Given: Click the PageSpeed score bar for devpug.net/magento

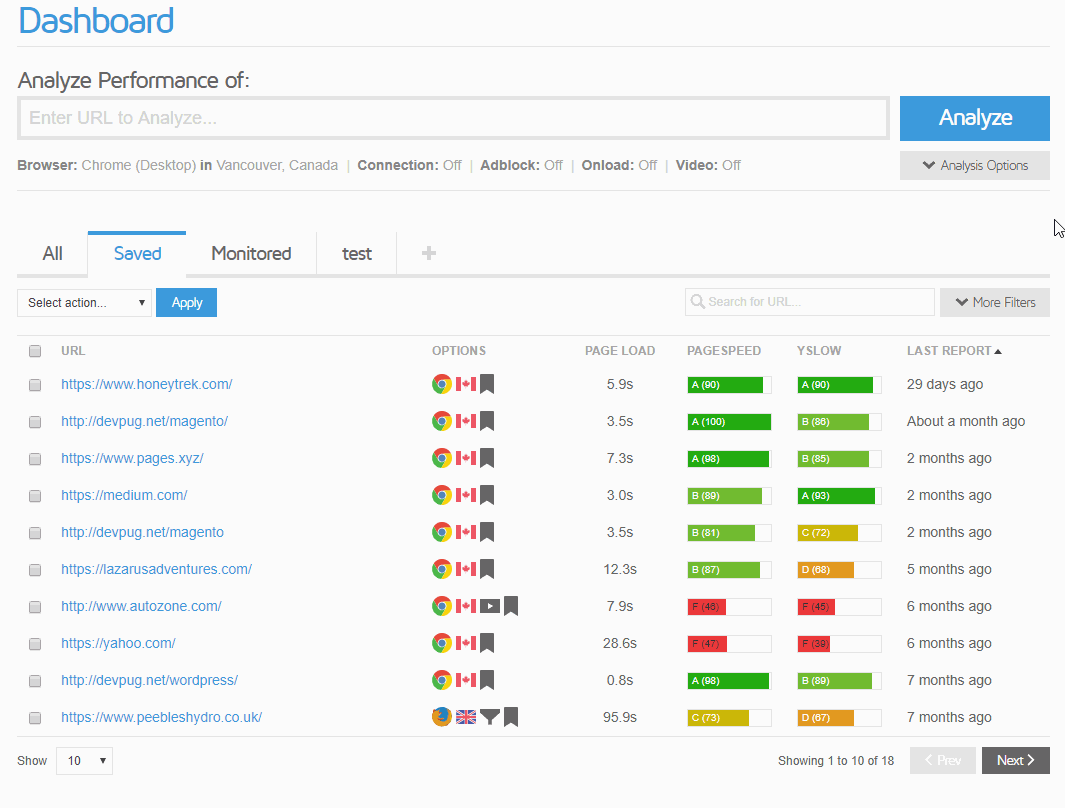Looking at the screenshot, I should tap(729, 532).
